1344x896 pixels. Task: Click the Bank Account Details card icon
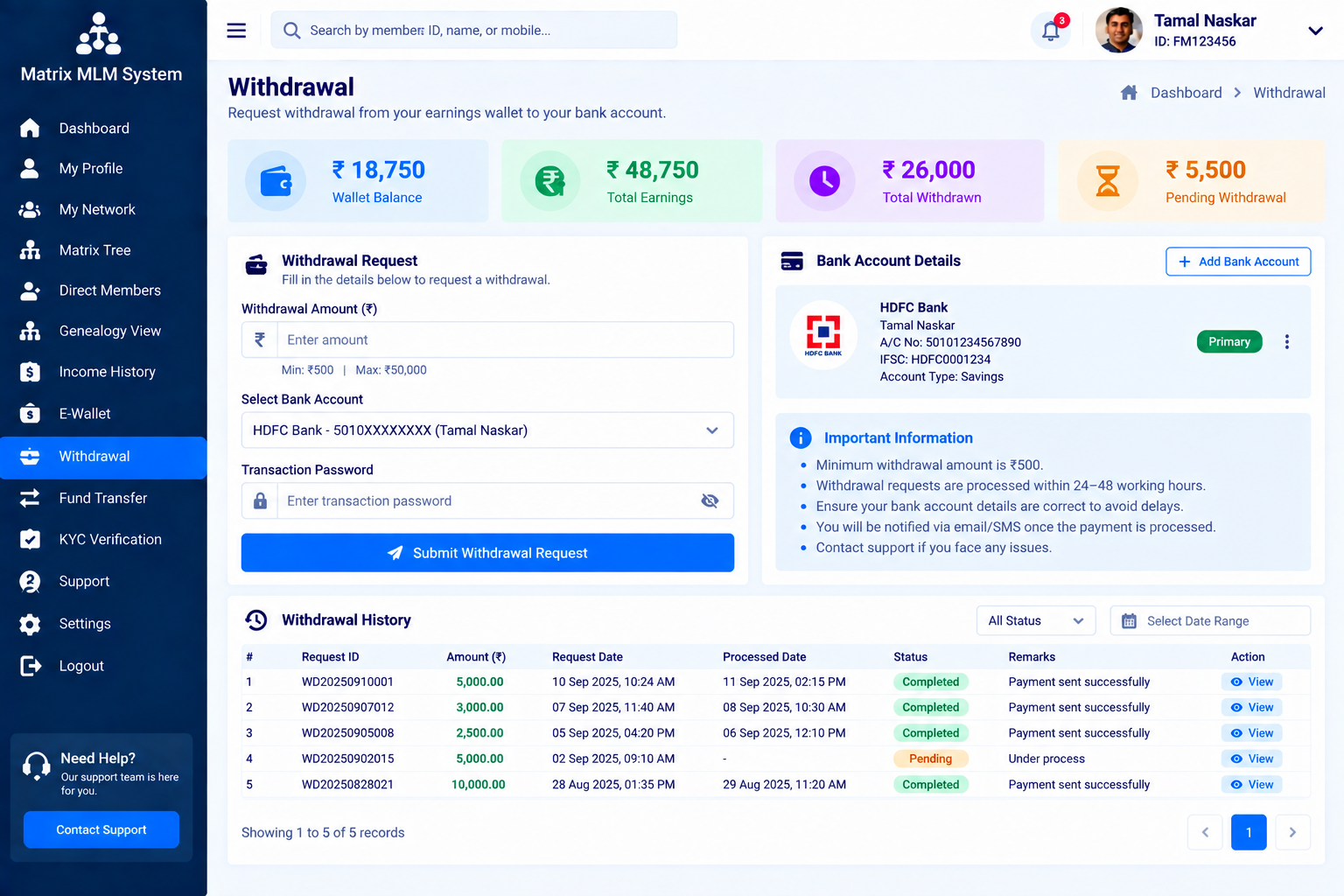click(x=792, y=261)
